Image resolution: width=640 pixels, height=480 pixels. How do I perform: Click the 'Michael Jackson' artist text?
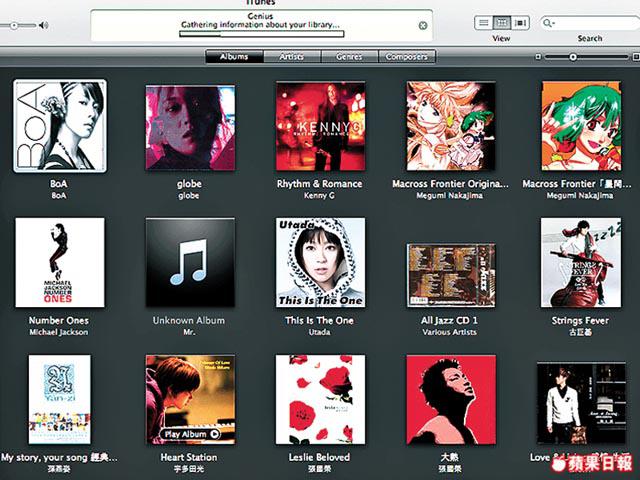coord(59,333)
